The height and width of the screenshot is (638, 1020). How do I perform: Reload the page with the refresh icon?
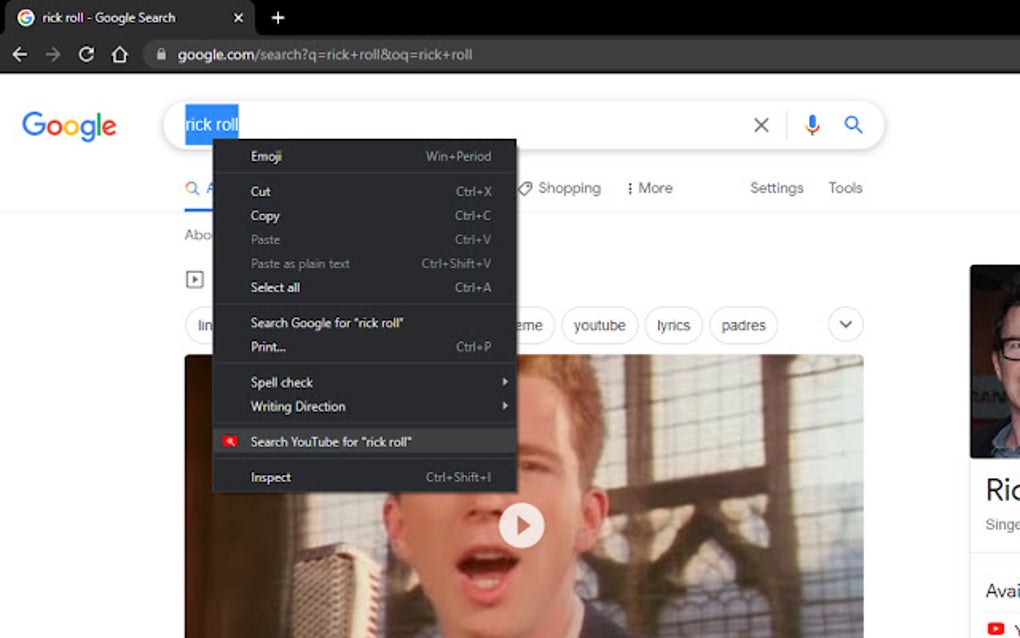86,54
